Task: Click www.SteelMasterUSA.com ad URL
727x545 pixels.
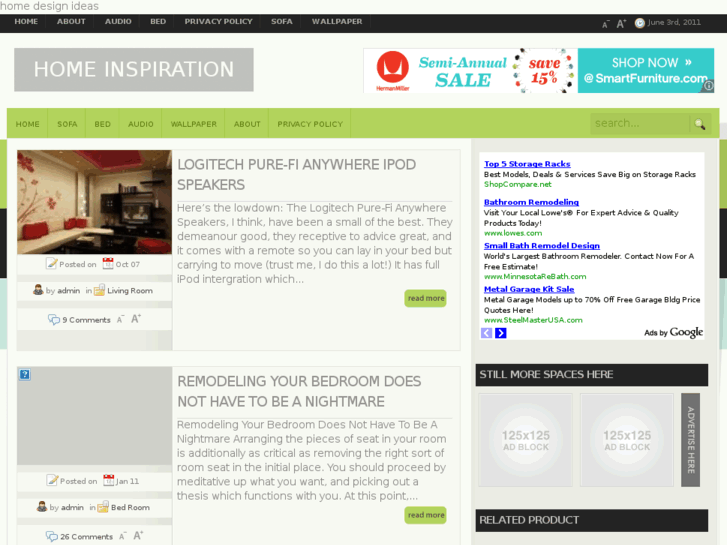Action: pyautogui.click(x=533, y=320)
